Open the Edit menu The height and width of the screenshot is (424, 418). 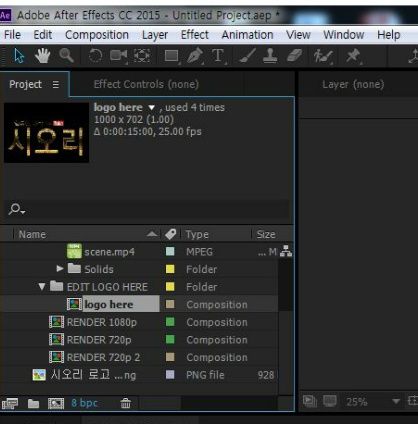tap(43, 35)
